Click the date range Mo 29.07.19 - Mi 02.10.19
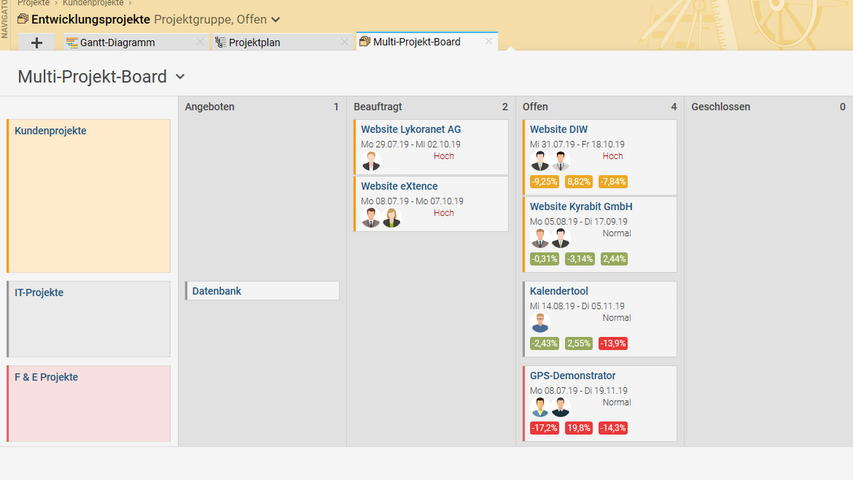 [x=411, y=145]
